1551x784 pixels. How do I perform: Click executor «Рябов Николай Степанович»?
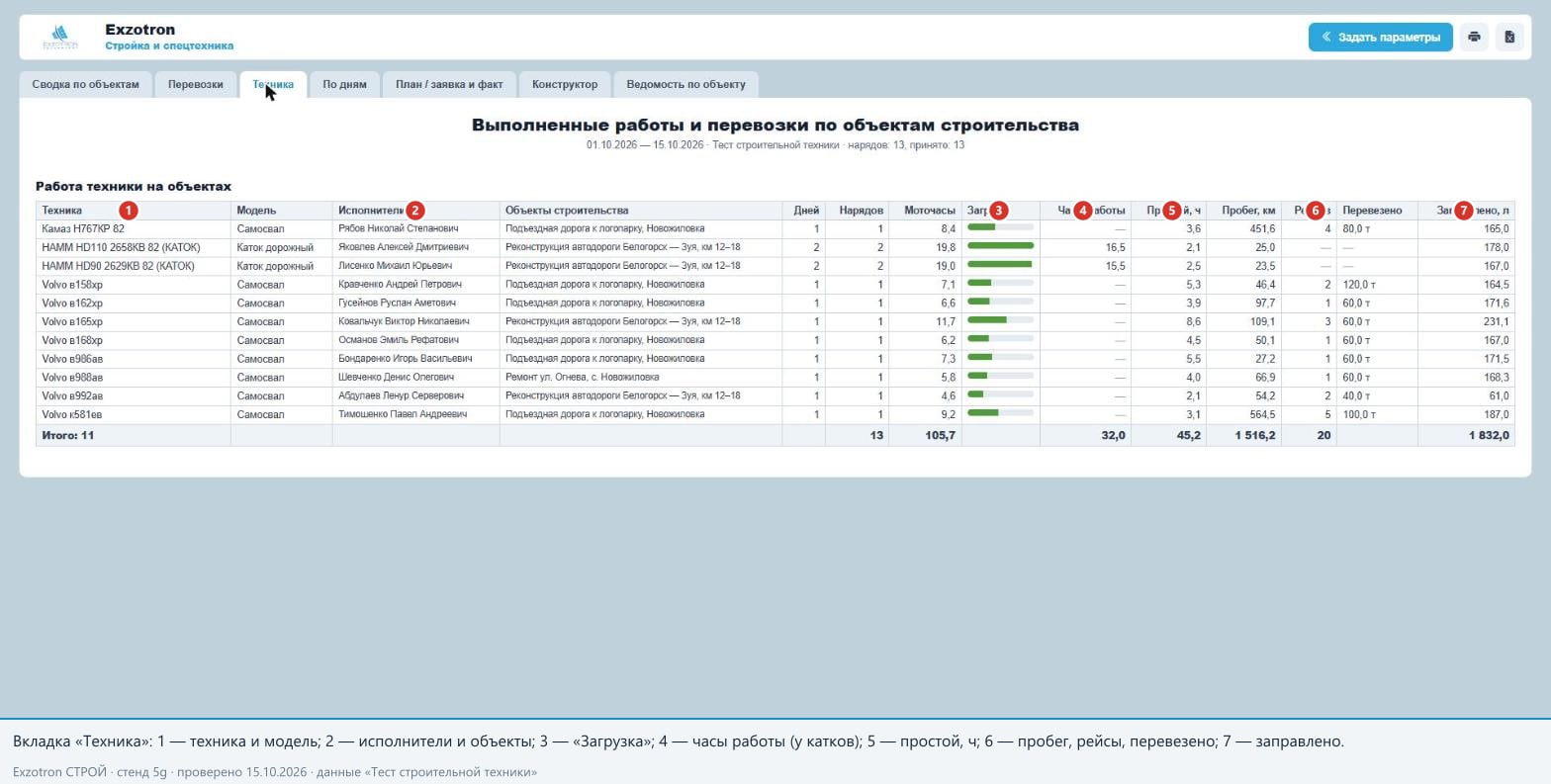[398, 229]
